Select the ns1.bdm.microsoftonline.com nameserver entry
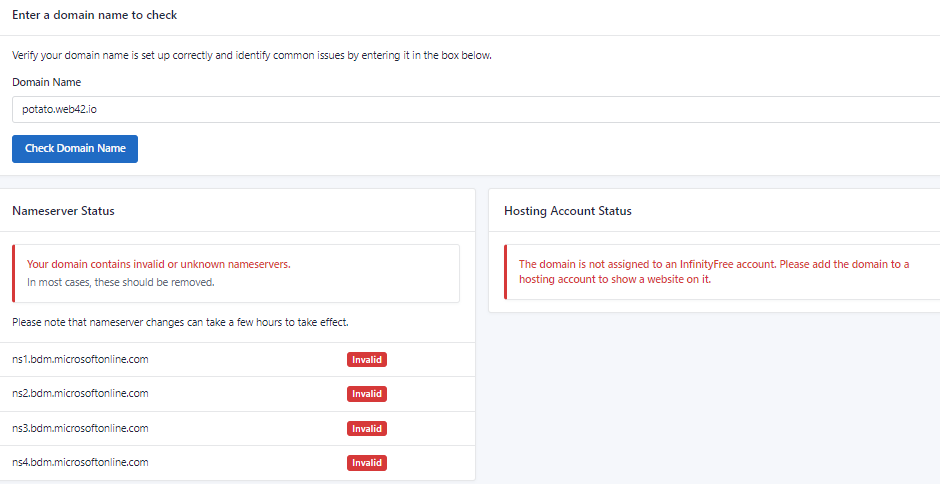 click(80, 359)
